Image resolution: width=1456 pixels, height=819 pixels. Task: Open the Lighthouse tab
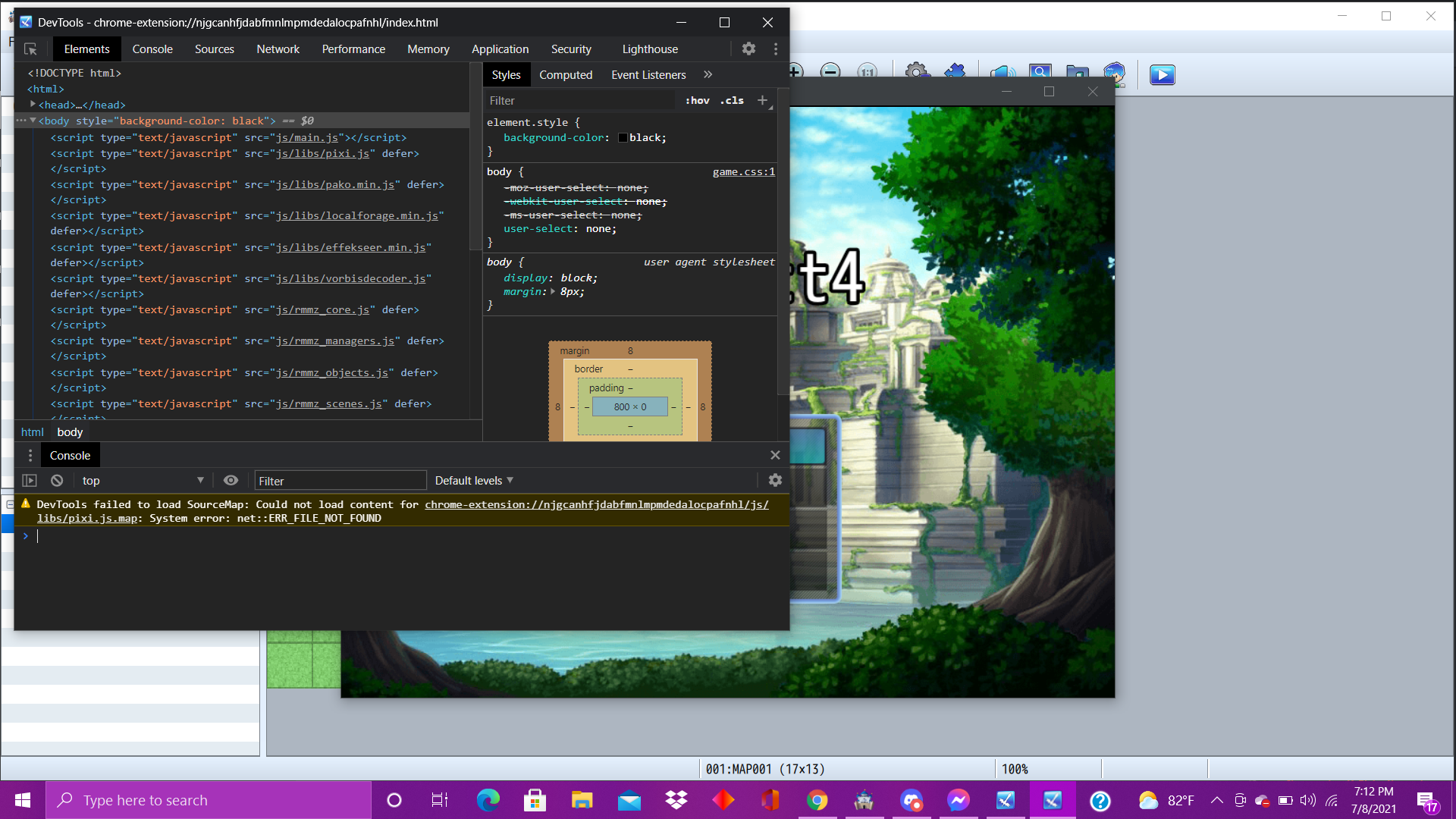click(650, 49)
